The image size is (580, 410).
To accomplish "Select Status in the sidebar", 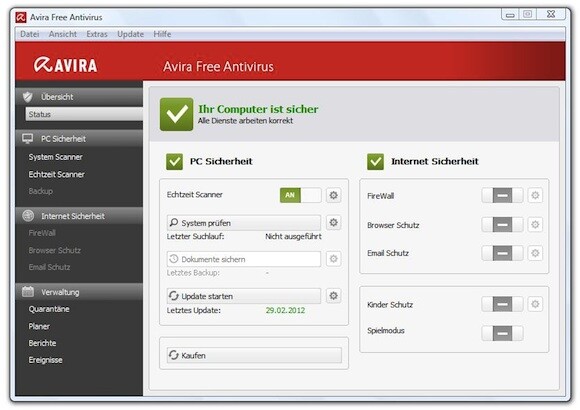I will 84,114.
